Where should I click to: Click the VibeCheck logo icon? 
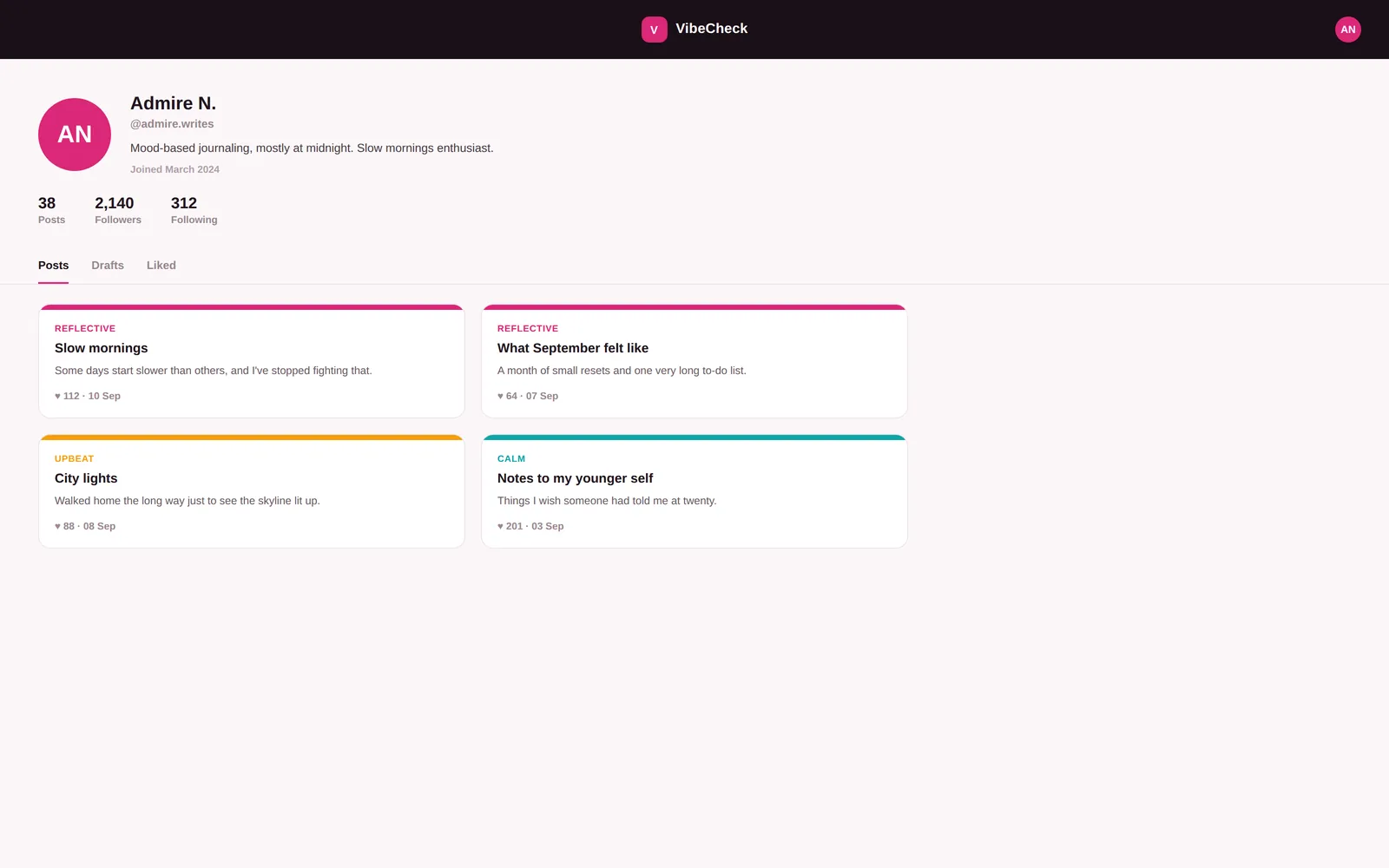point(654,30)
